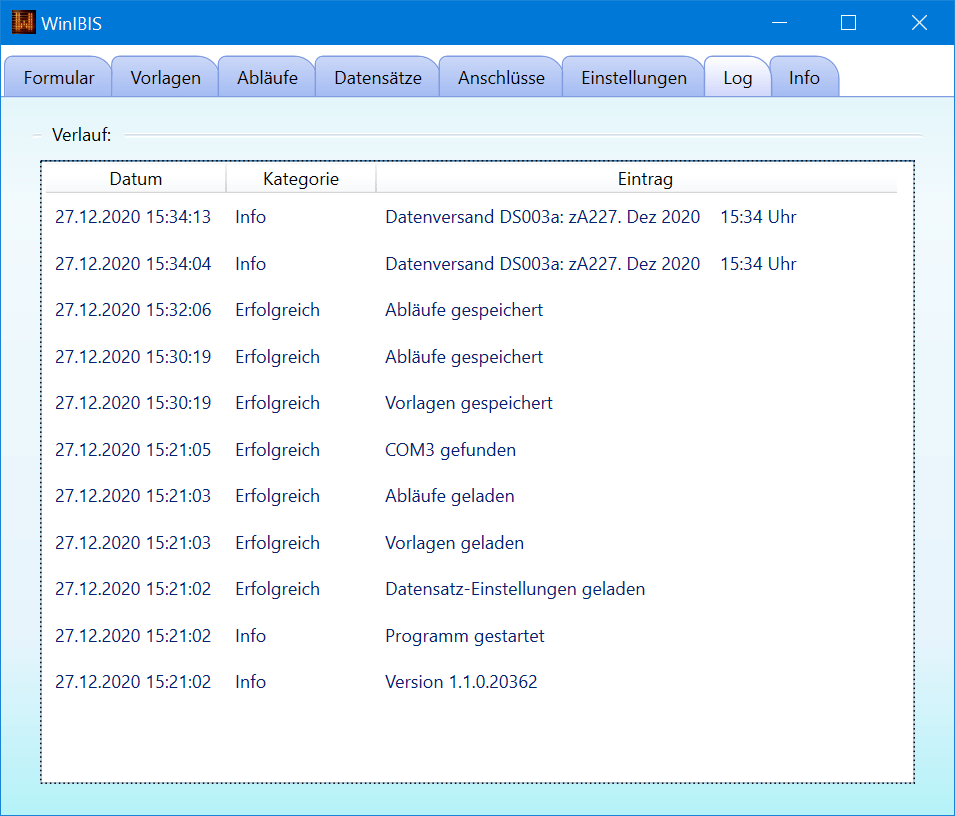The image size is (955, 816).
Task: Sort by the Datum column header
Action: coord(136,179)
